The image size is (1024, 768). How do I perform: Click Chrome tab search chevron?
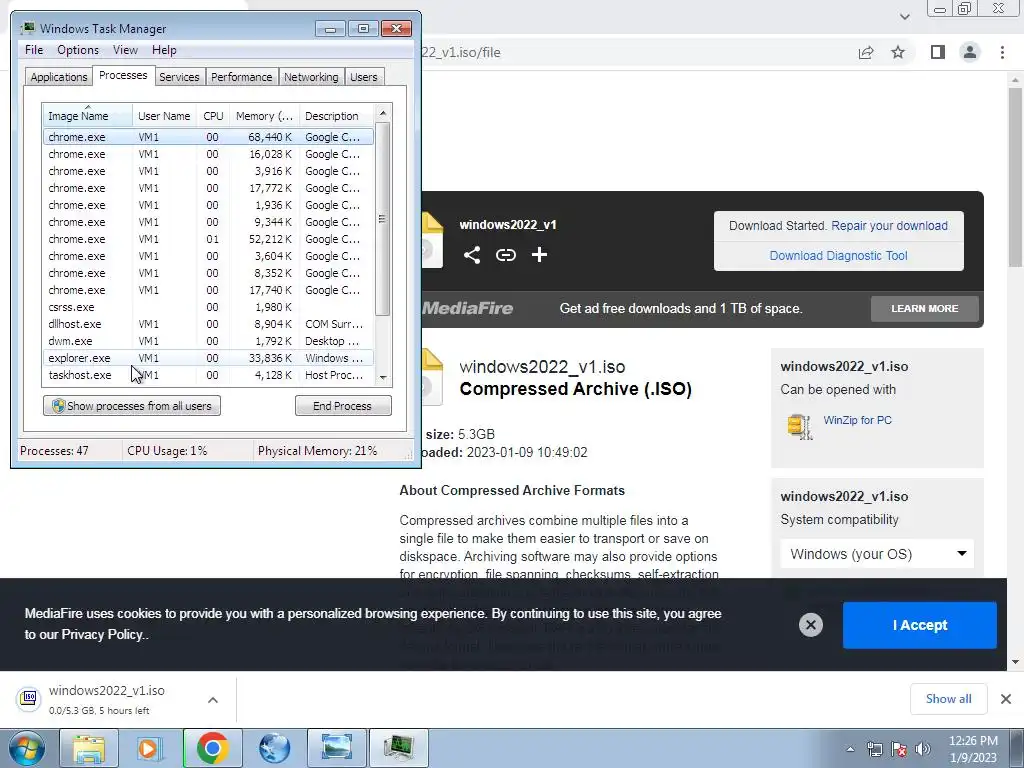coord(904,16)
